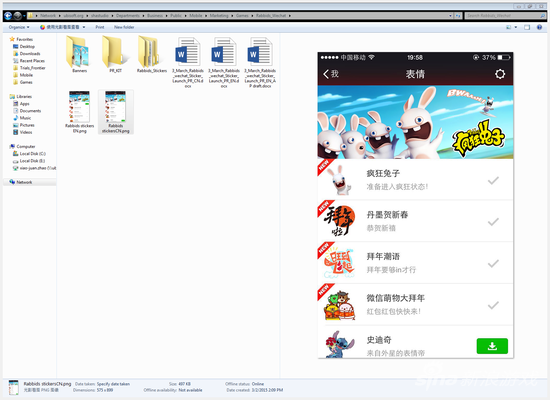
Task: Open the view options dropdown arrow
Action: pos(516,27)
